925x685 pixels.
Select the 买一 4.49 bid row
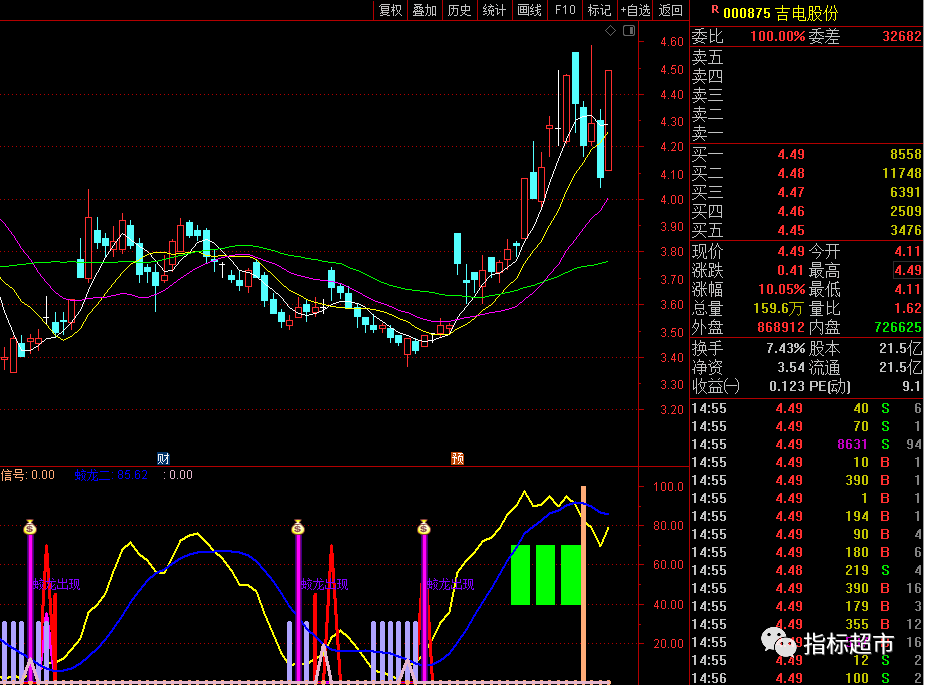(x=806, y=155)
